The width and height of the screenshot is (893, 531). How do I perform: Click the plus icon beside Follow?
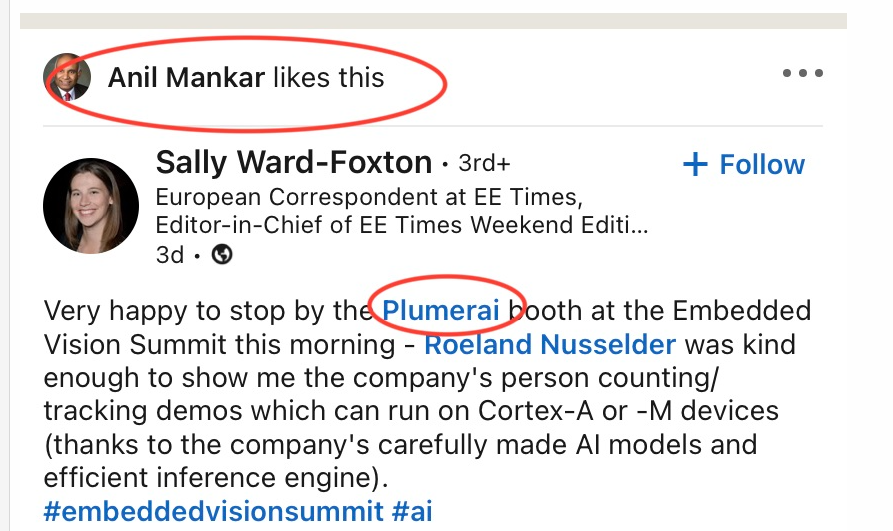pos(695,165)
